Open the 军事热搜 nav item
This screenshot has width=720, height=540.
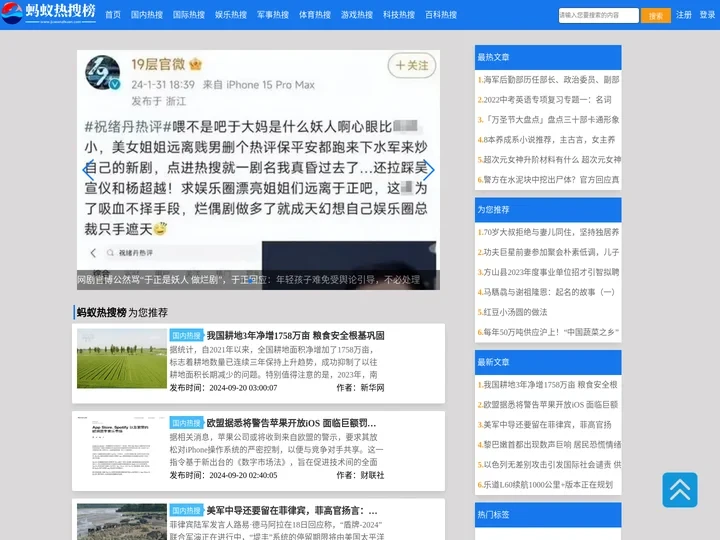[x=273, y=15]
